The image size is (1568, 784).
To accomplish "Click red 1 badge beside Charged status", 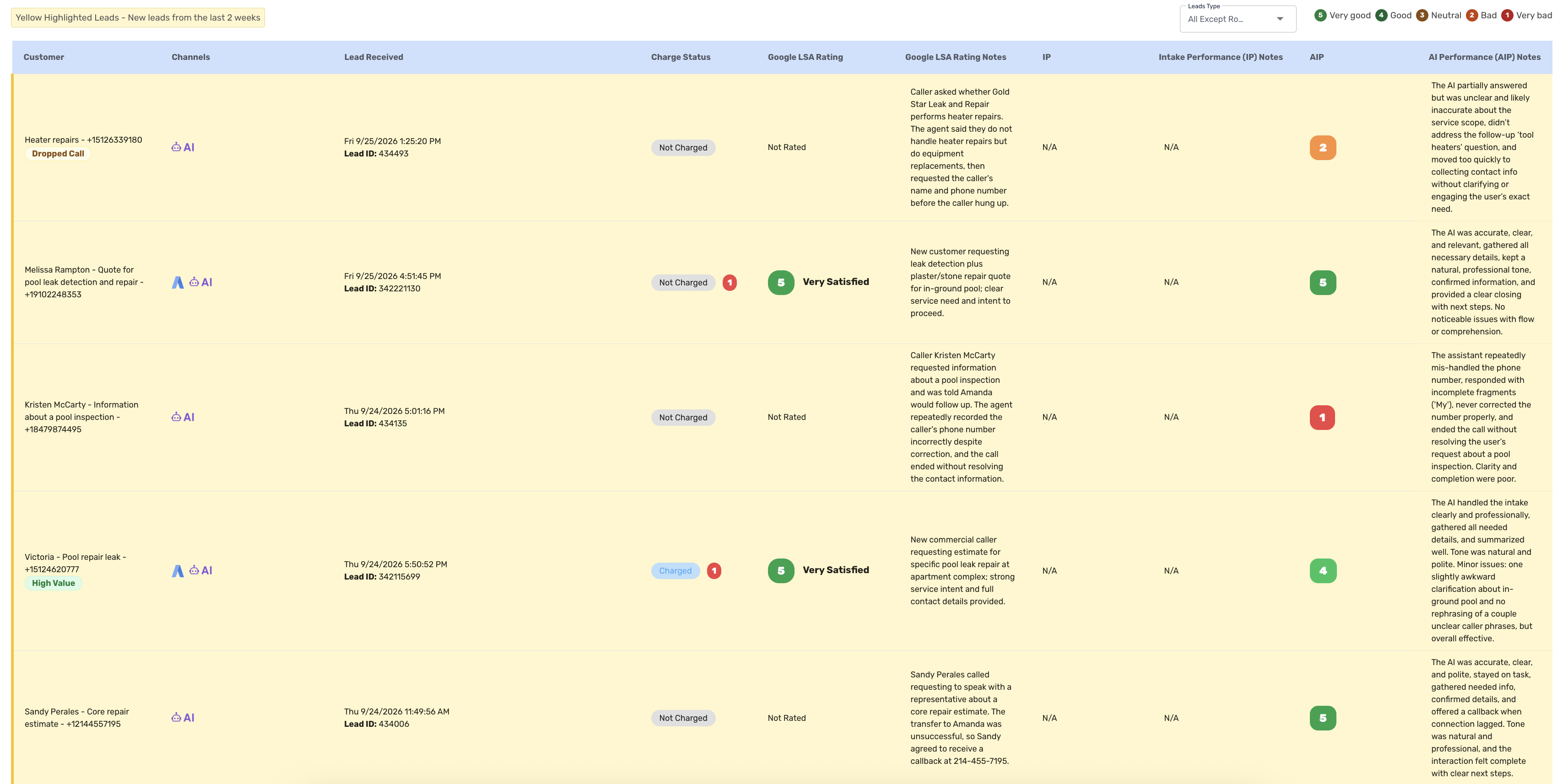I will click(714, 570).
